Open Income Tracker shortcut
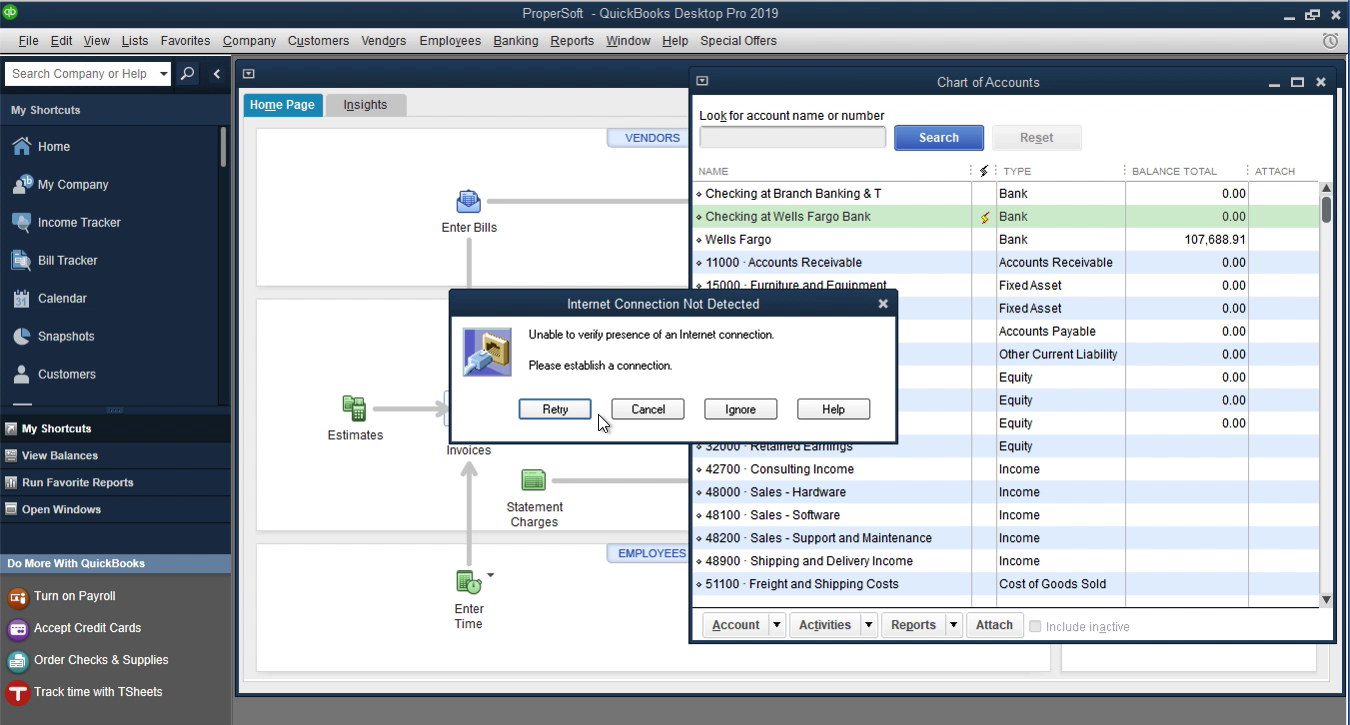The width and height of the screenshot is (1350, 725). (65, 222)
